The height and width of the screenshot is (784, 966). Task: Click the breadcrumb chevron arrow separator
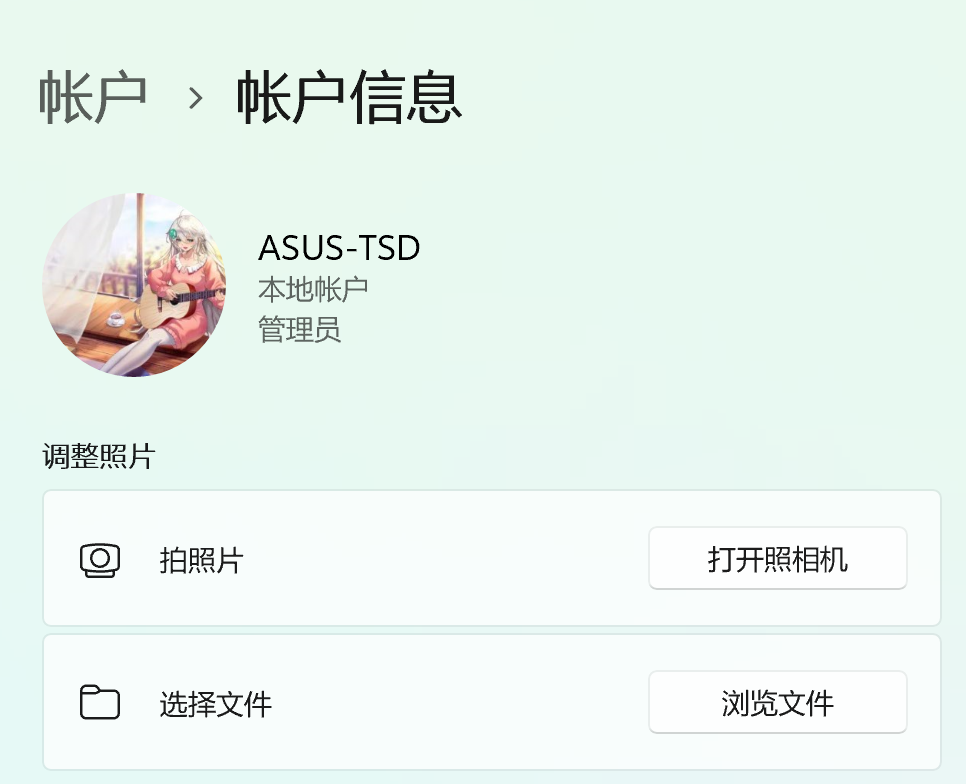point(195,98)
